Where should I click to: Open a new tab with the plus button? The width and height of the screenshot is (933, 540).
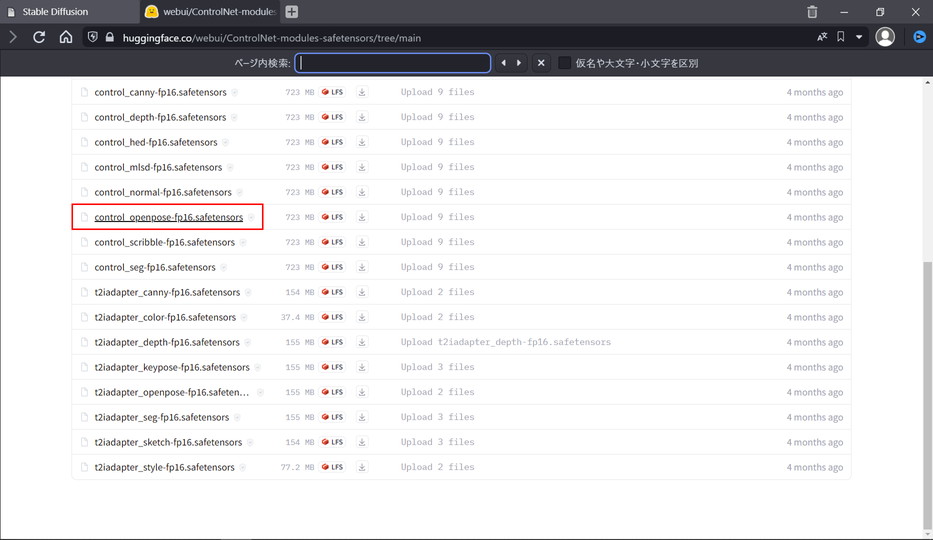click(292, 12)
